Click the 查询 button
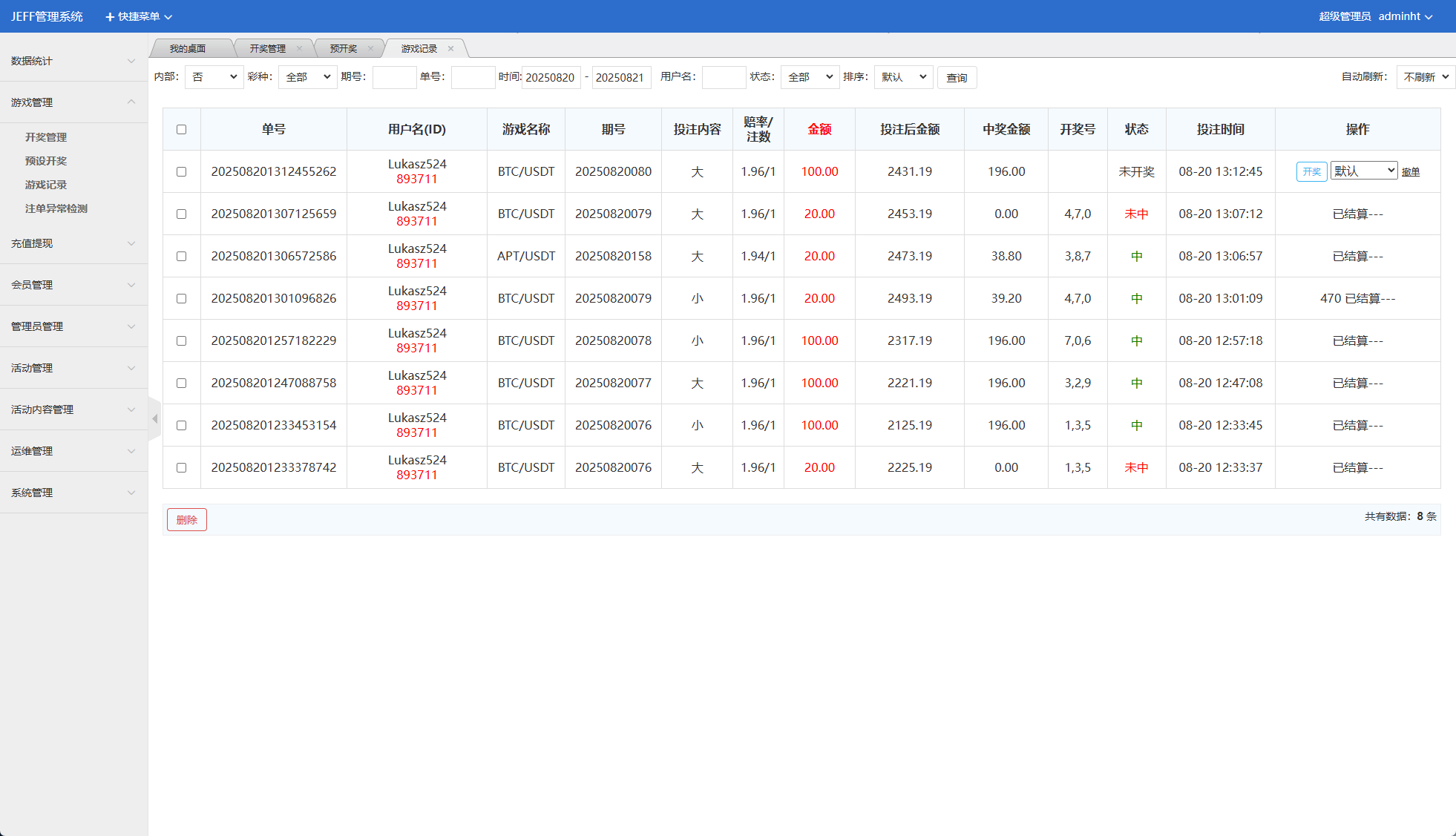 pyautogui.click(x=957, y=78)
